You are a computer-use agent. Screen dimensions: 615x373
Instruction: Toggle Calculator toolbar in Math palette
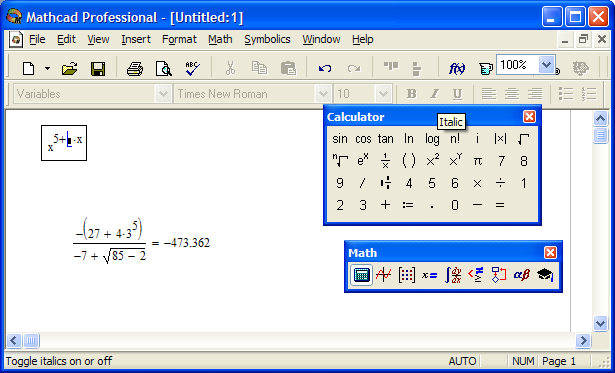tap(361, 275)
